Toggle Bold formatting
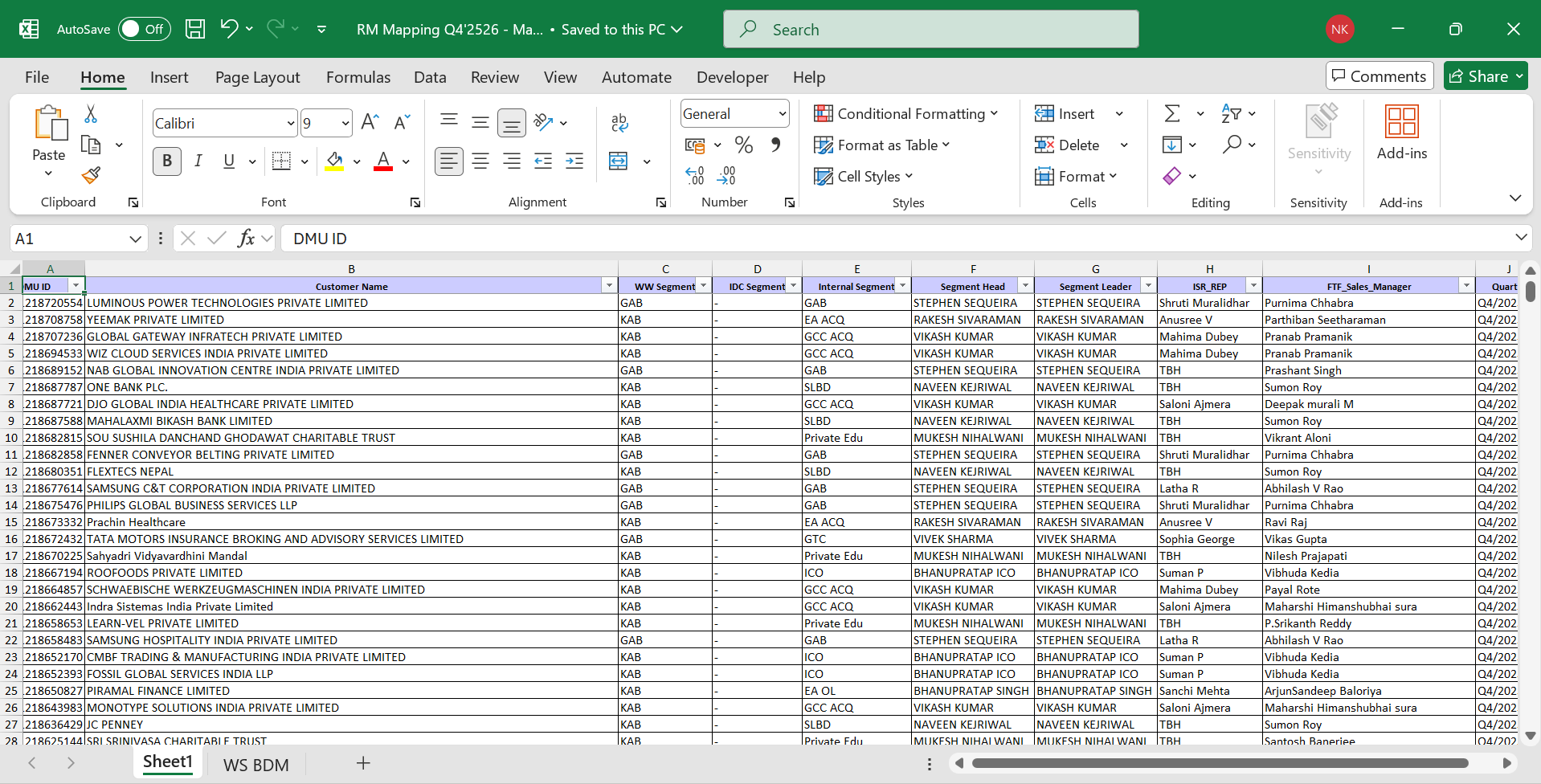 [167, 161]
